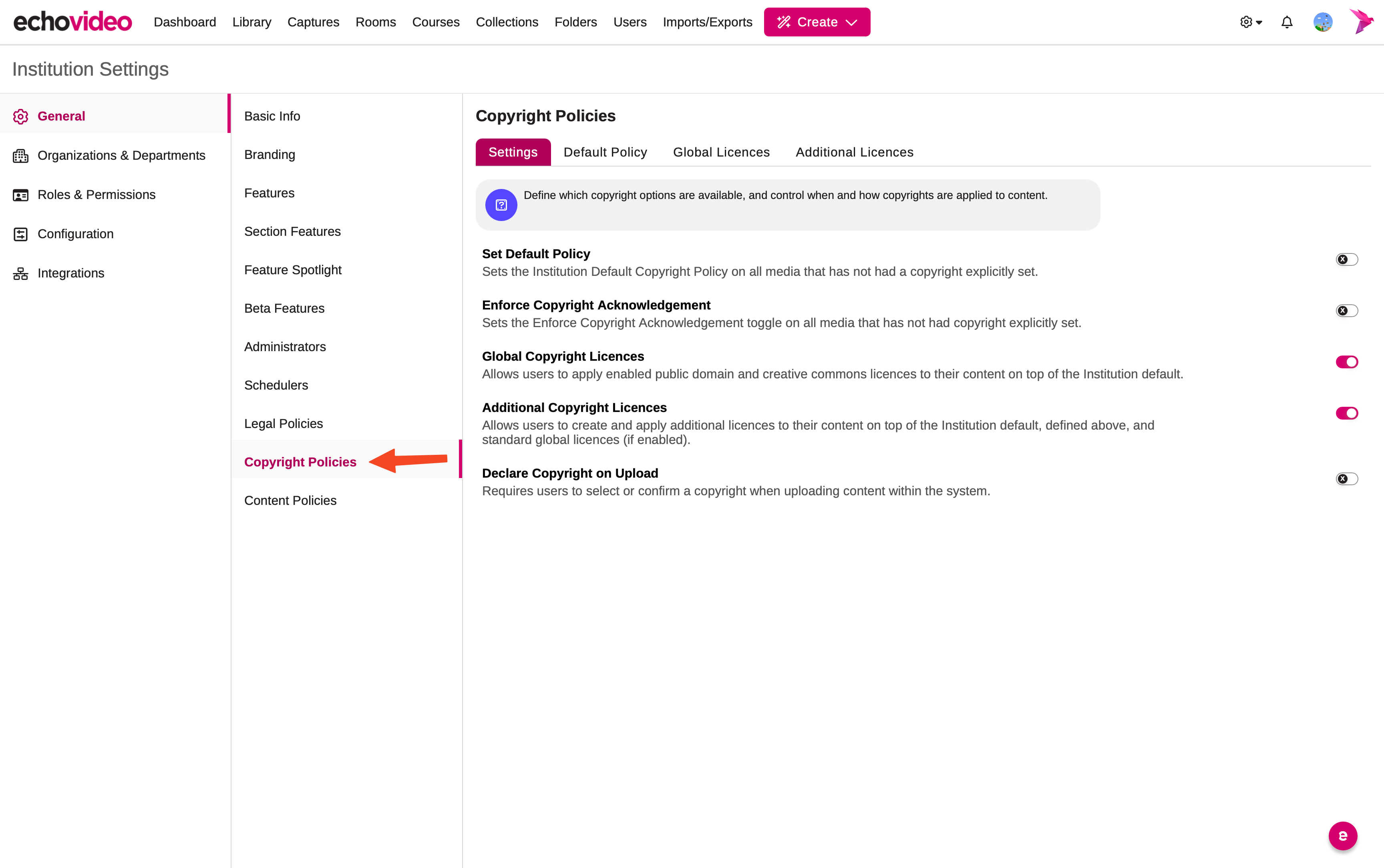The image size is (1384, 868).
Task: Click the purple help info icon
Action: 501,205
